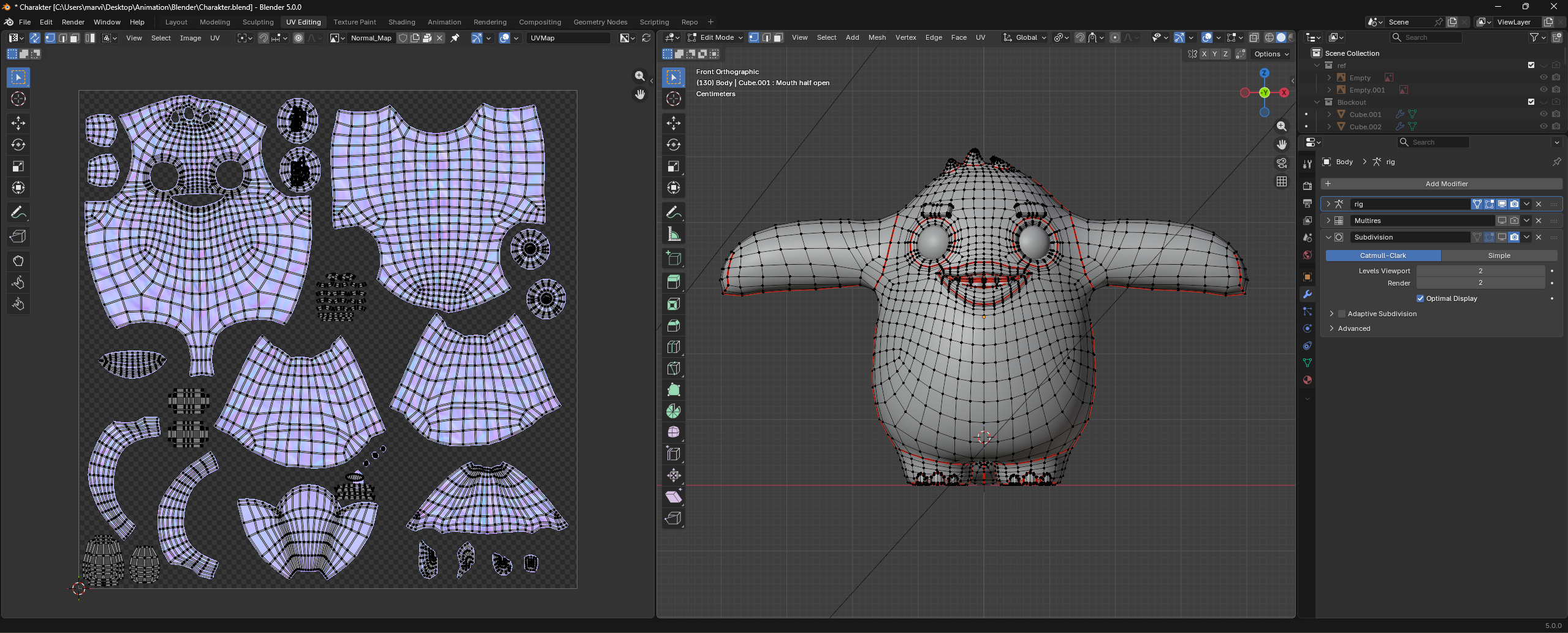This screenshot has height=633, width=1568.
Task: Click the Extrude Region tool
Action: [674, 282]
